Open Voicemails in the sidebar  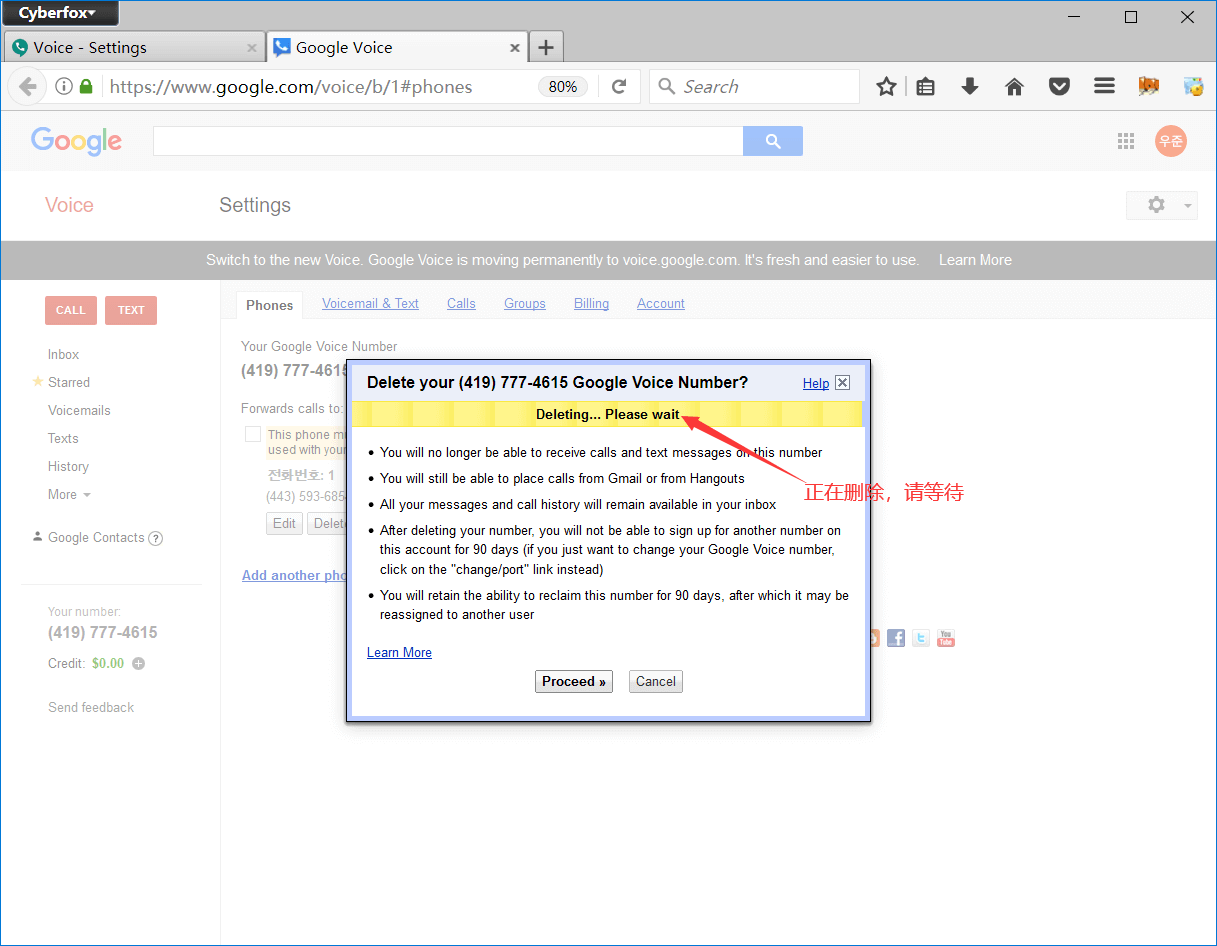tap(79, 410)
